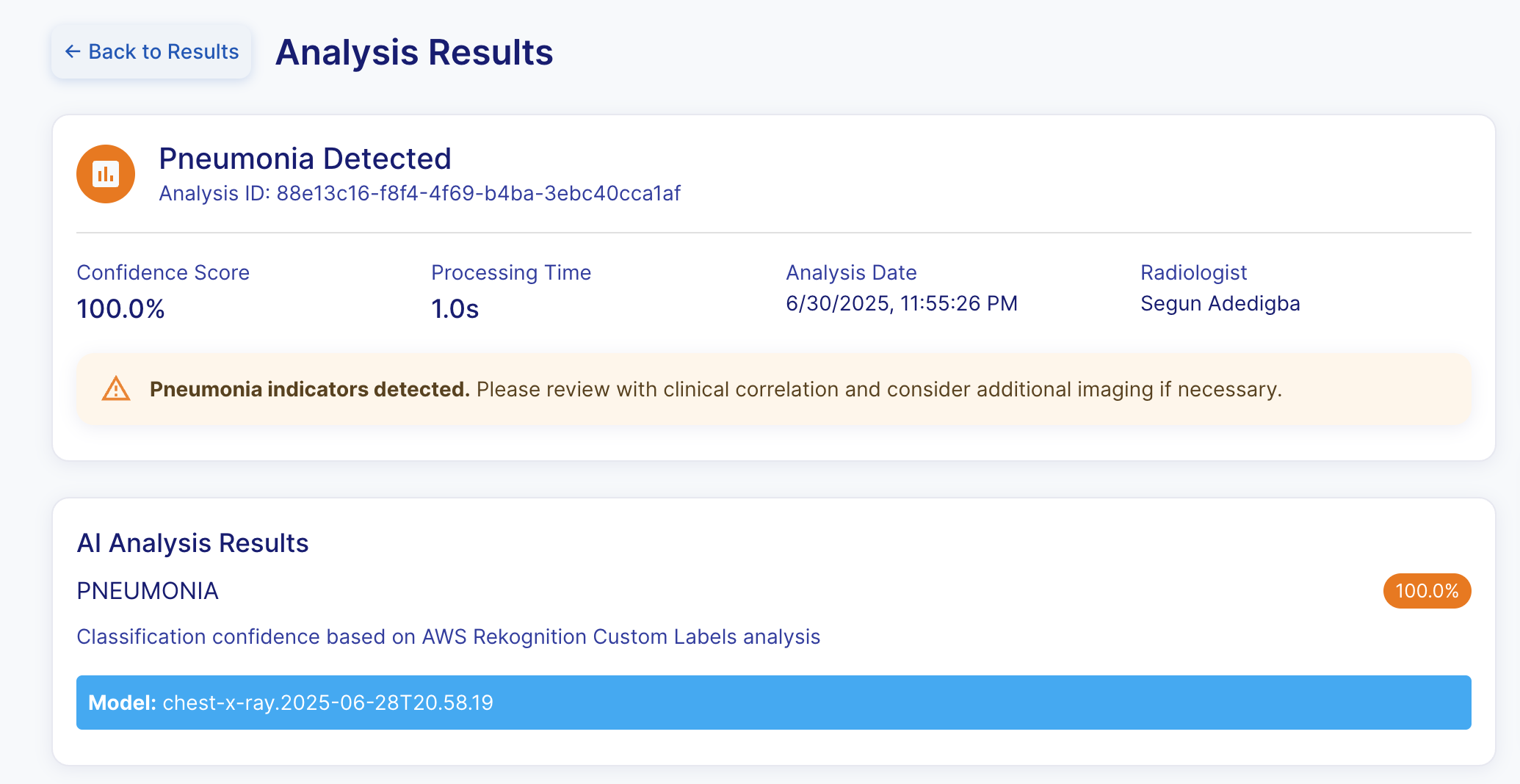1520x784 pixels.
Task: Click the PNEUMONIA classification label
Action: 148,591
